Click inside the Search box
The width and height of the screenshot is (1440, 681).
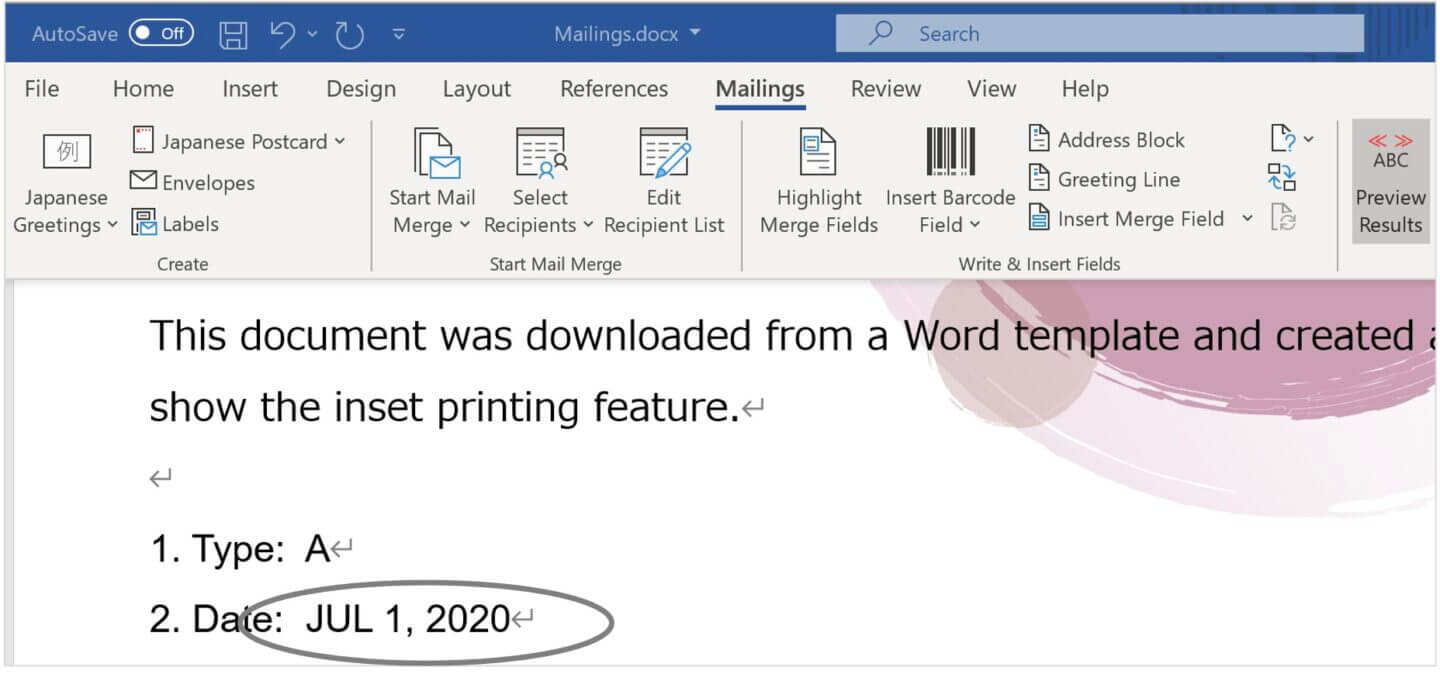[1100, 32]
